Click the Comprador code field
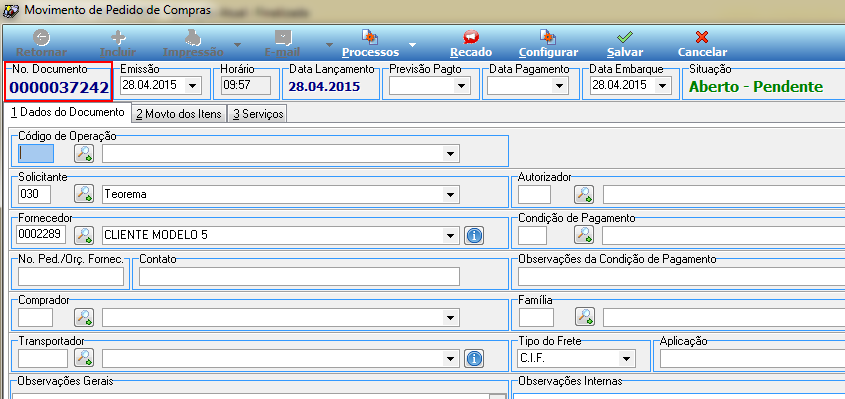Viewport: 845px width, 399px height. pyautogui.click(x=36, y=317)
